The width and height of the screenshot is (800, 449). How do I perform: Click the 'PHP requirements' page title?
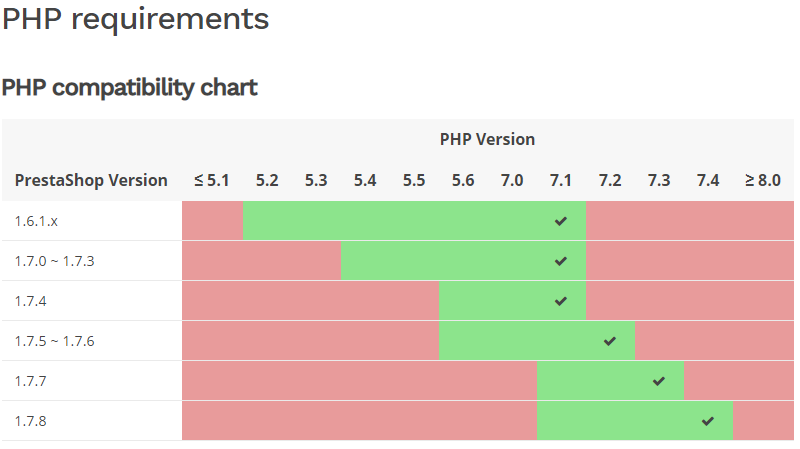[135, 19]
